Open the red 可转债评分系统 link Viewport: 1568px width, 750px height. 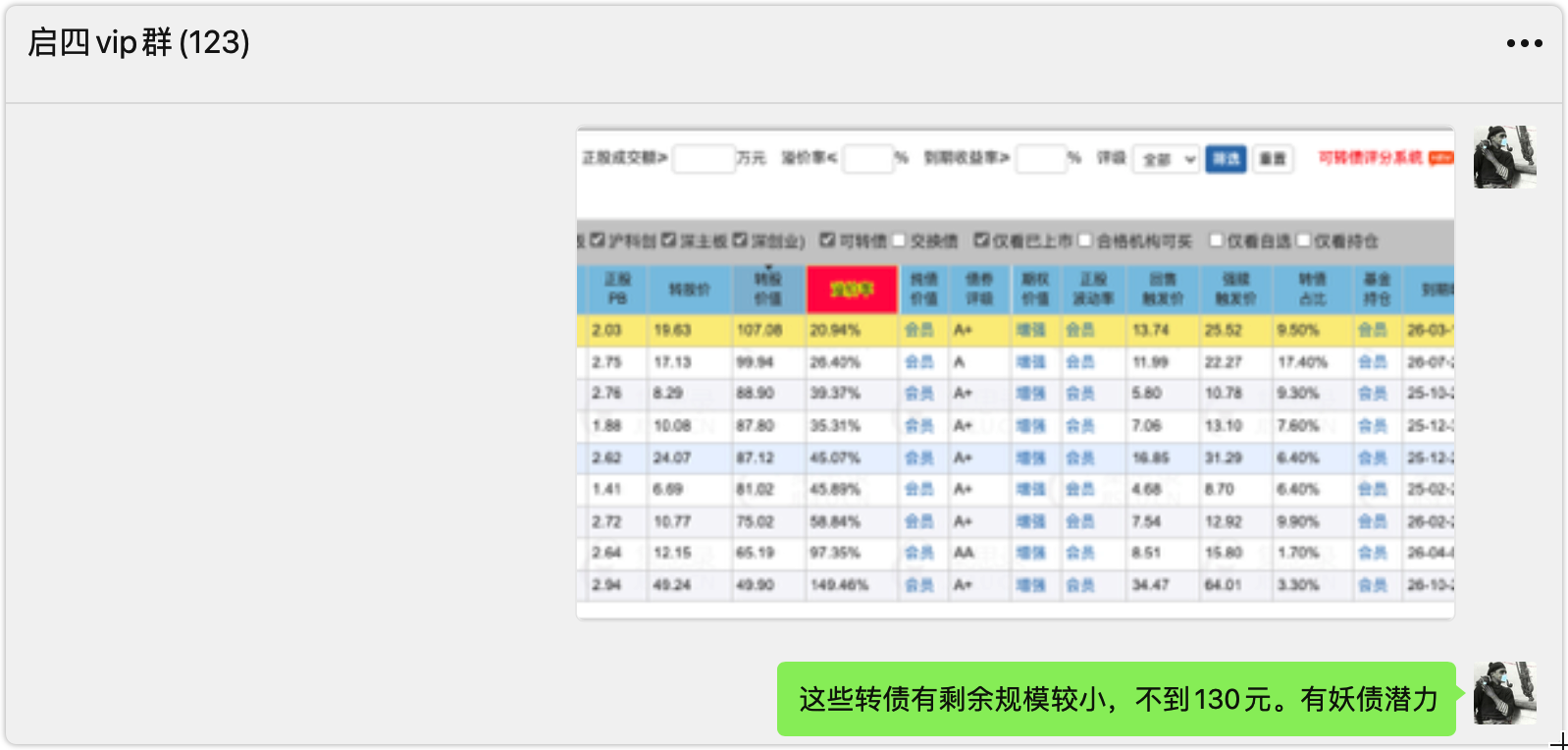(1370, 158)
